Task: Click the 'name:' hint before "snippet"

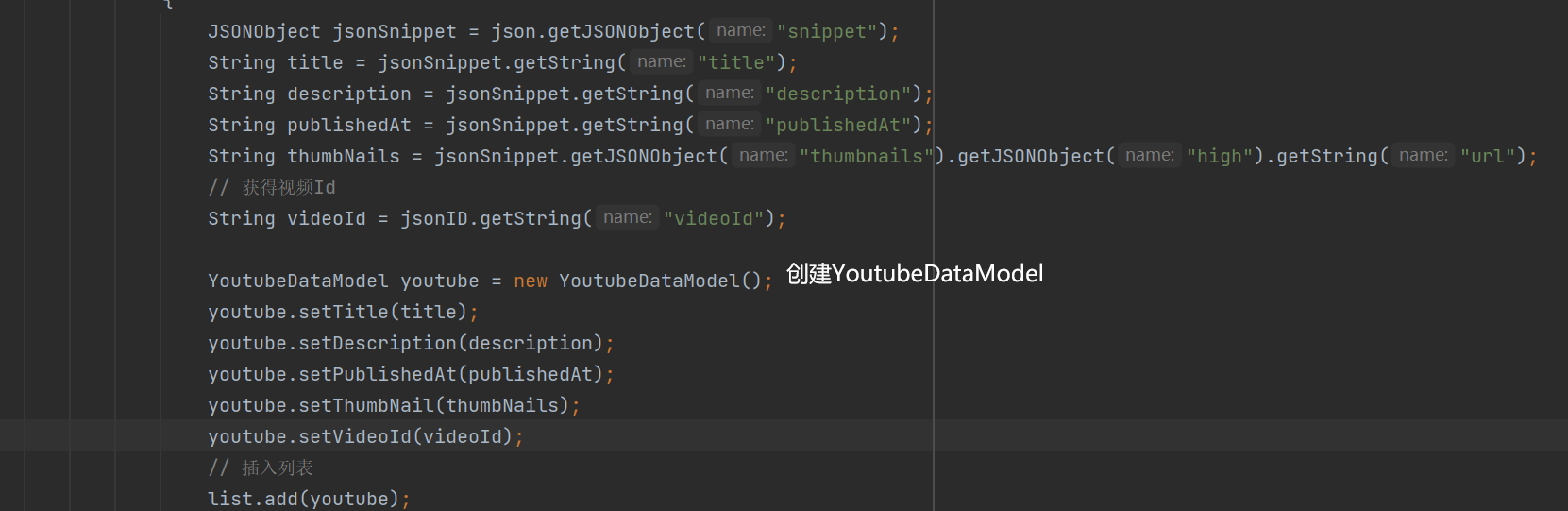Action: click(741, 30)
